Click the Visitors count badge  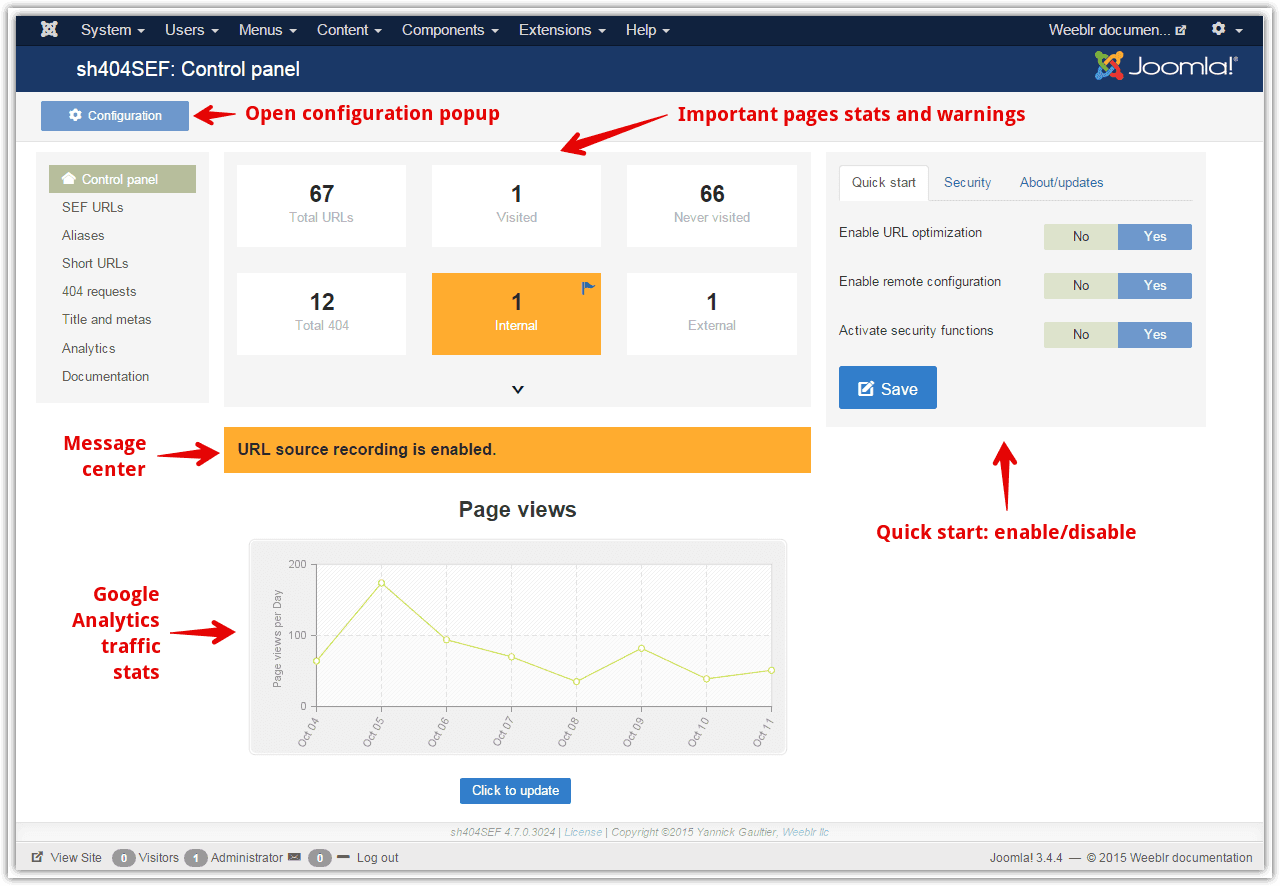tap(124, 858)
